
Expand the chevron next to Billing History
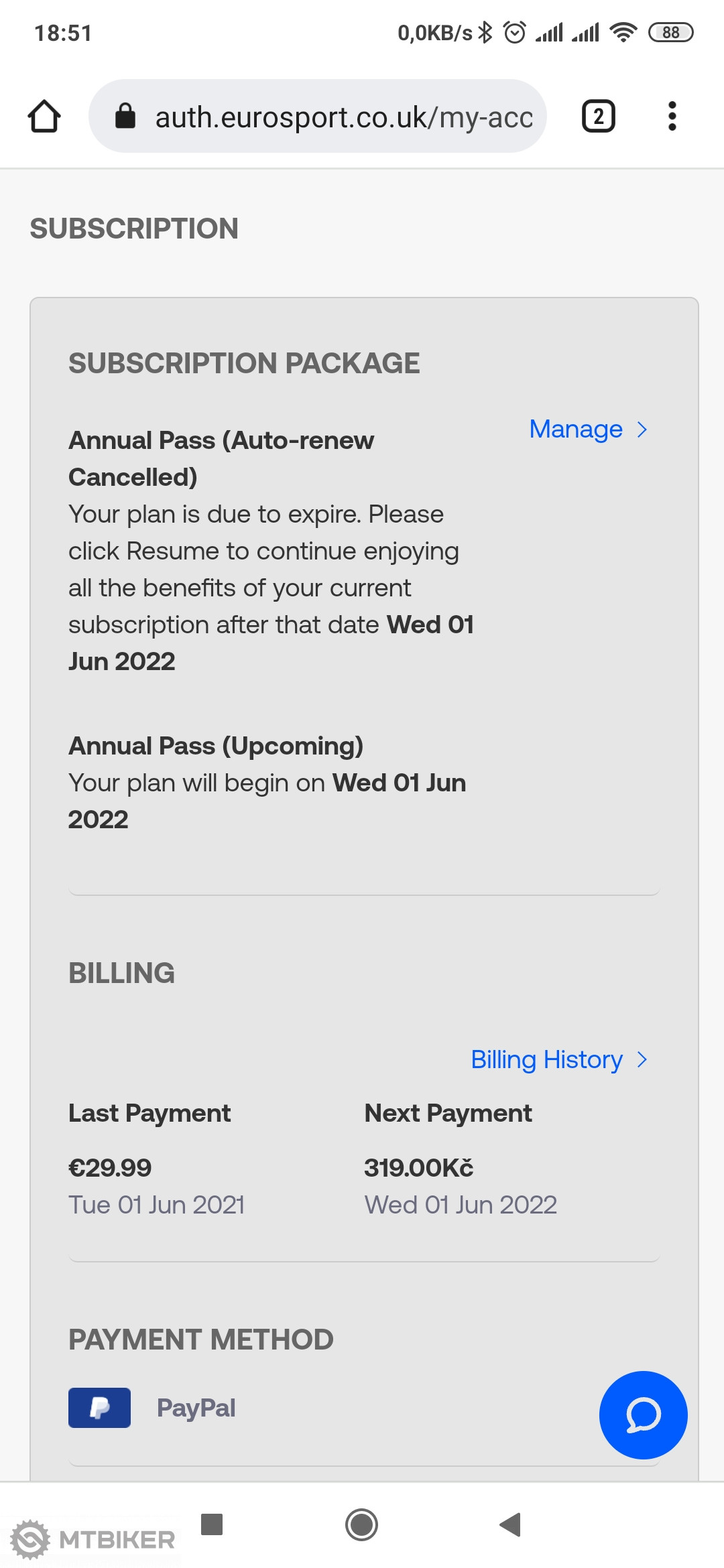642,1060
